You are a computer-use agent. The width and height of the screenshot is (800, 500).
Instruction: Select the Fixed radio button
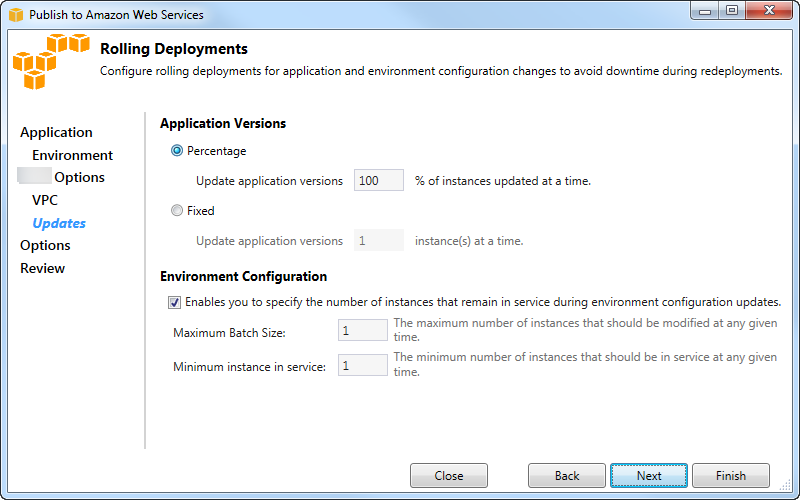[x=177, y=211]
